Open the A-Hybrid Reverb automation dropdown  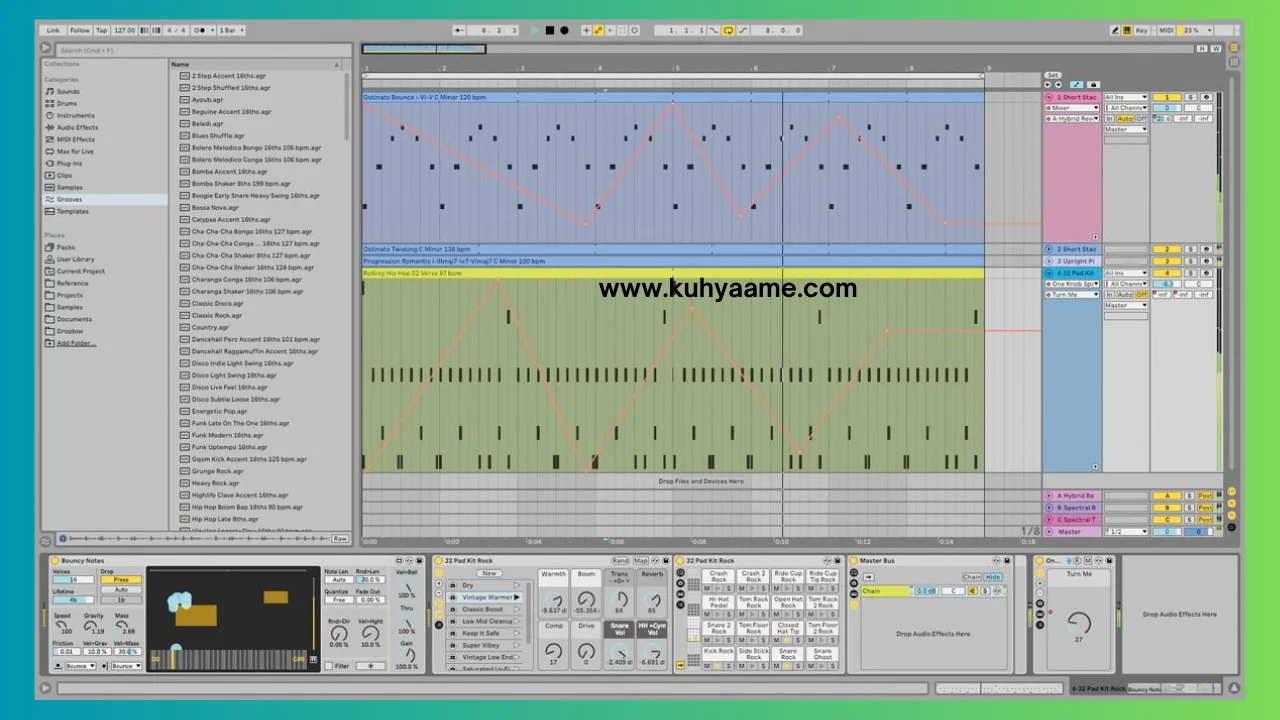click(x=1072, y=119)
